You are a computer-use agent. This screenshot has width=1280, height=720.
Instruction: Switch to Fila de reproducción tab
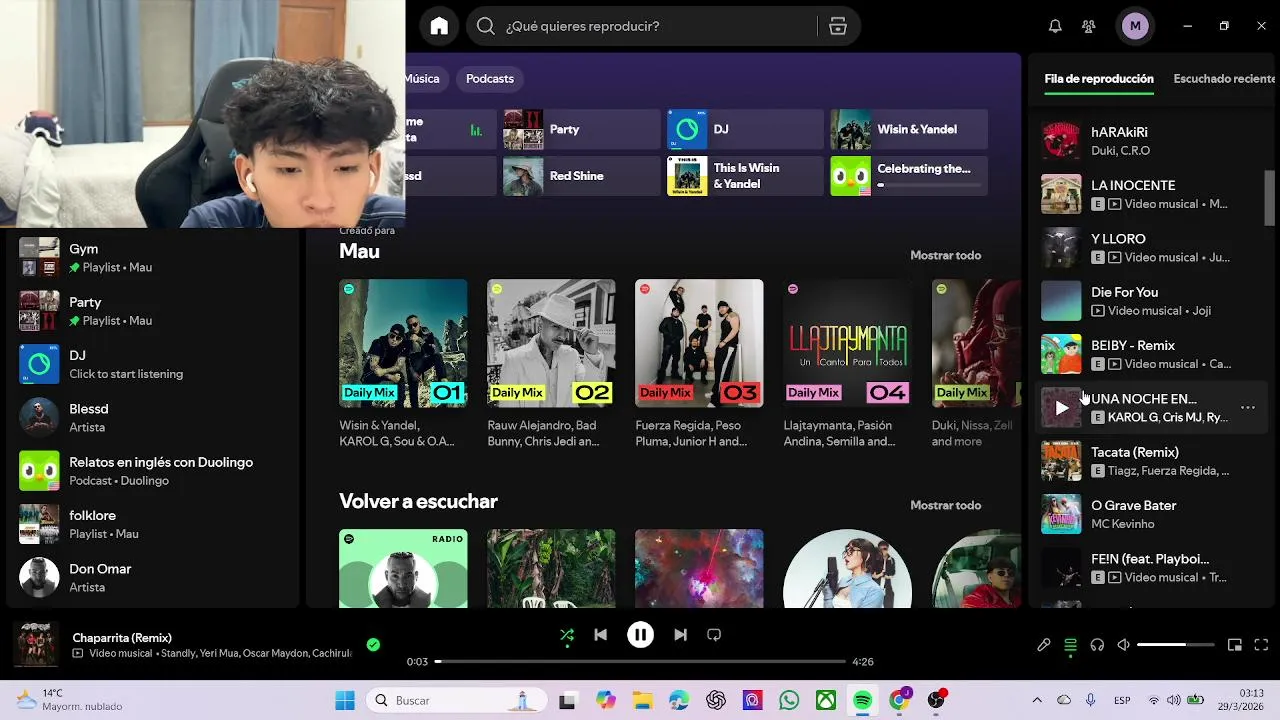[1099, 79]
